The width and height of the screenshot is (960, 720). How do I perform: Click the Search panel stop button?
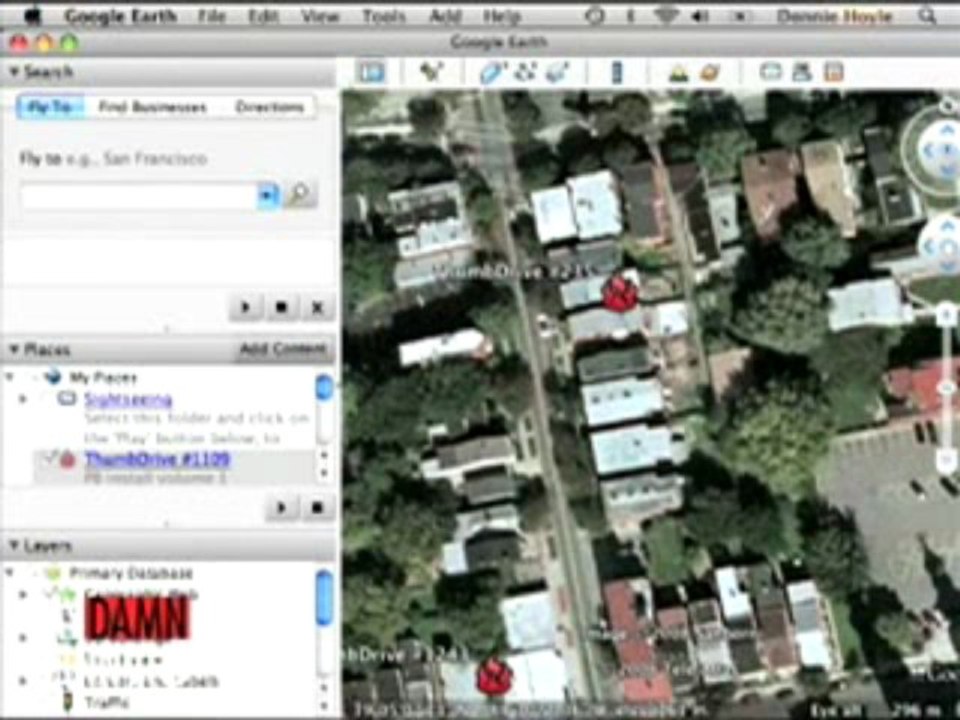click(281, 307)
